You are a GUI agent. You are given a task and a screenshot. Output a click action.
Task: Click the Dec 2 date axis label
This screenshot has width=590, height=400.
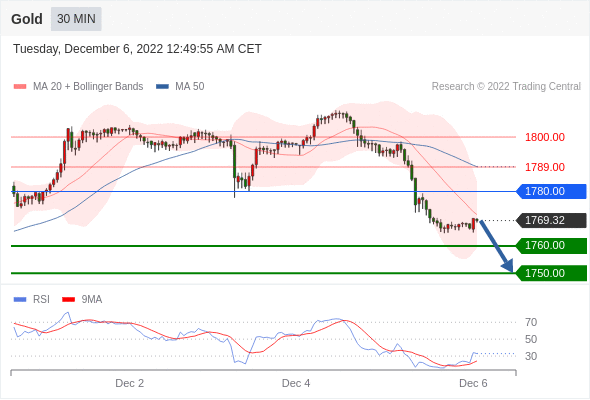click(x=129, y=383)
